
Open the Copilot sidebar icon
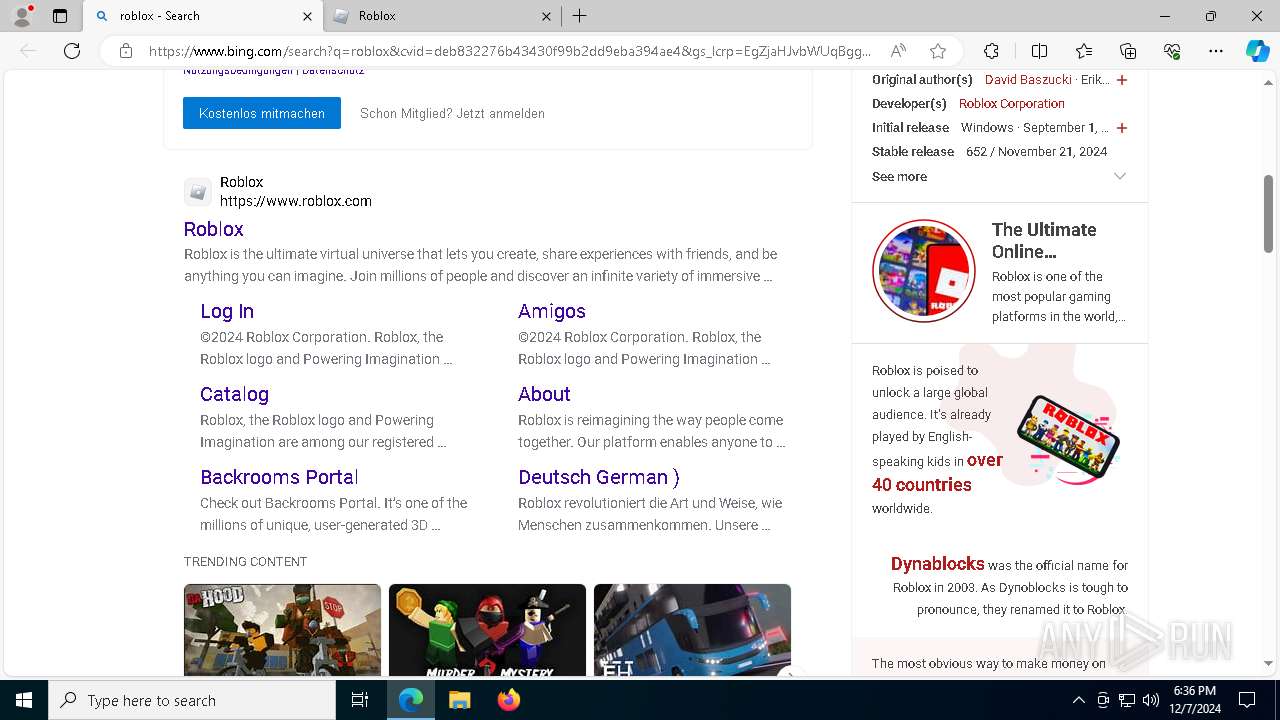coord(1257,51)
